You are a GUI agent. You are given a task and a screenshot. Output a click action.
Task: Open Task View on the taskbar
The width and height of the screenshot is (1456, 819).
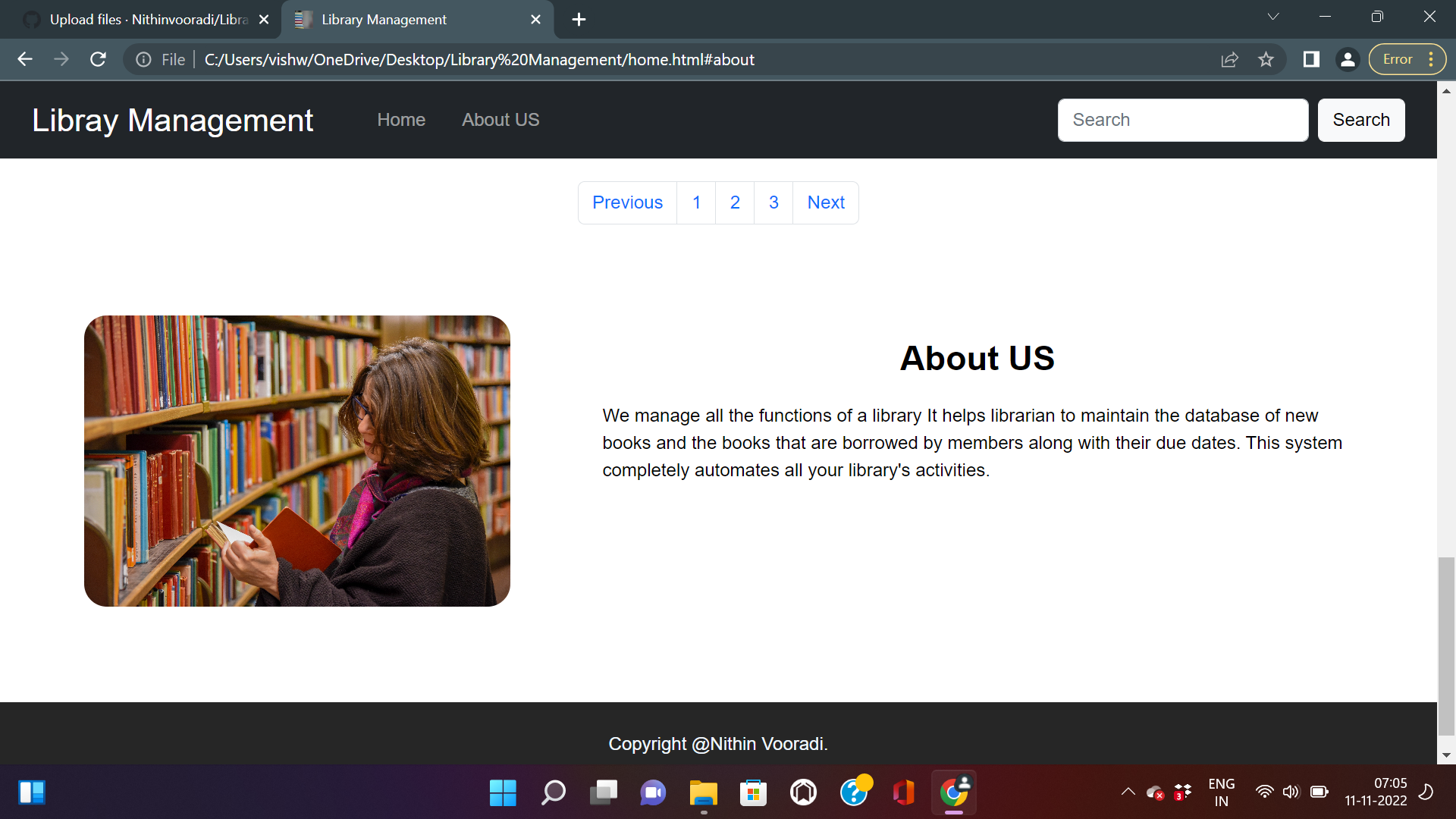click(x=604, y=793)
